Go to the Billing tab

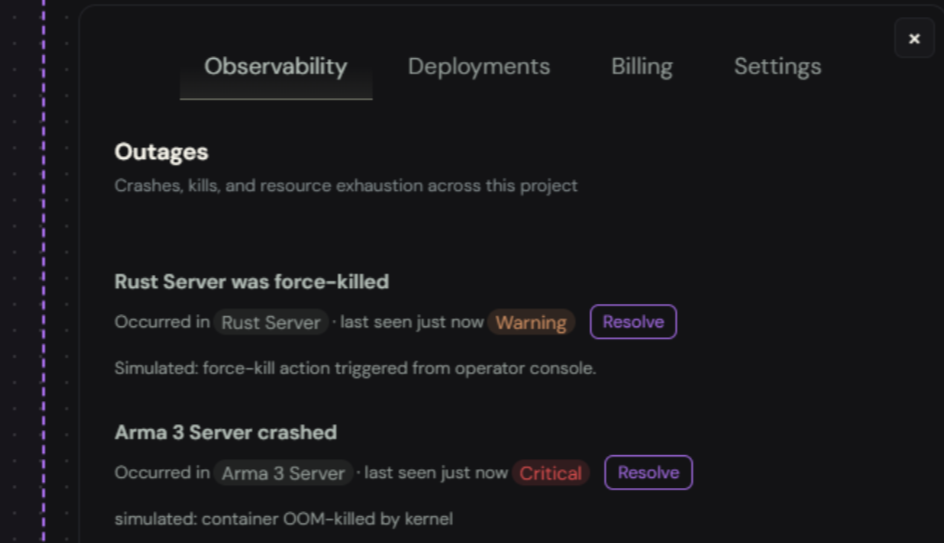click(x=641, y=67)
